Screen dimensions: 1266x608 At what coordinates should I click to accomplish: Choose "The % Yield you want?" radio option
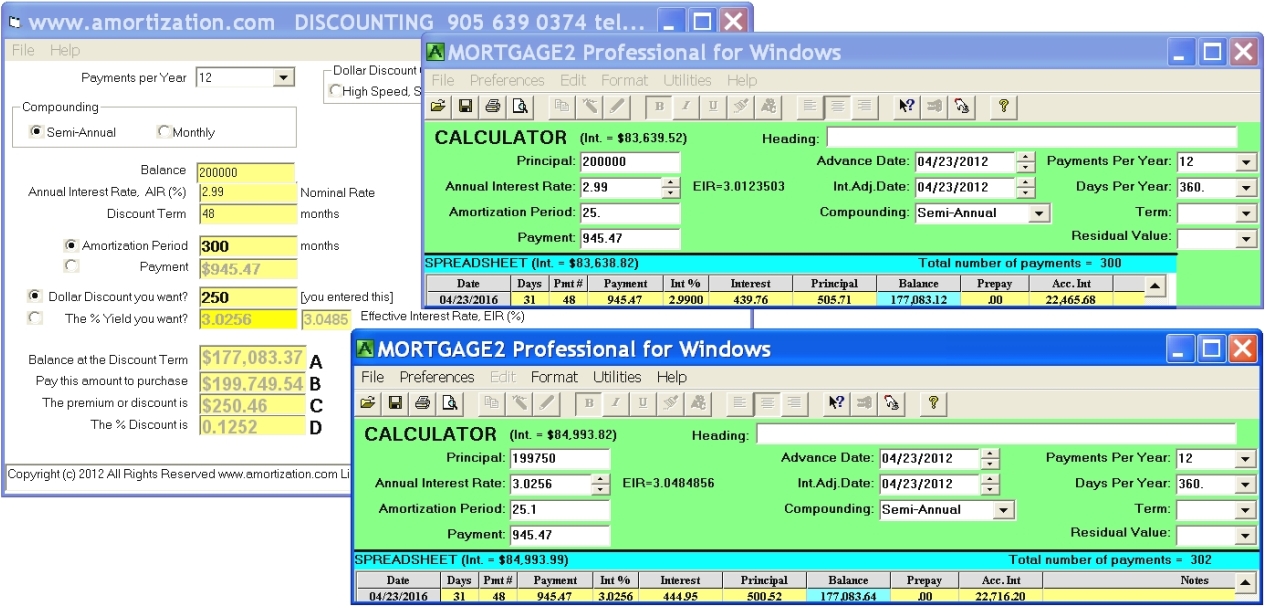point(35,318)
